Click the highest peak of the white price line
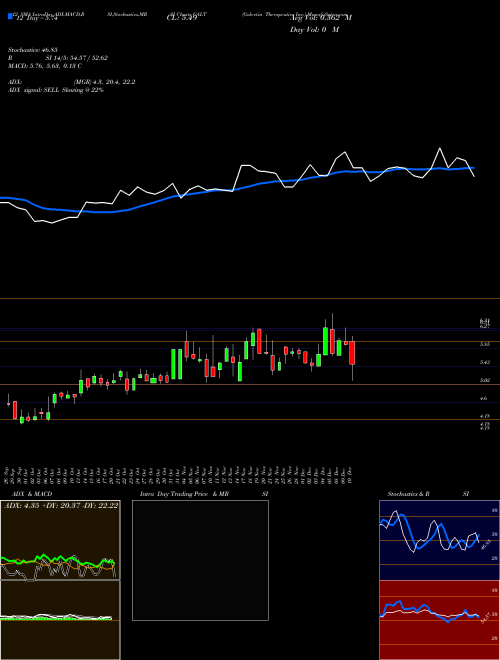The width and height of the screenshot is (500, 660). pos(440,148)
